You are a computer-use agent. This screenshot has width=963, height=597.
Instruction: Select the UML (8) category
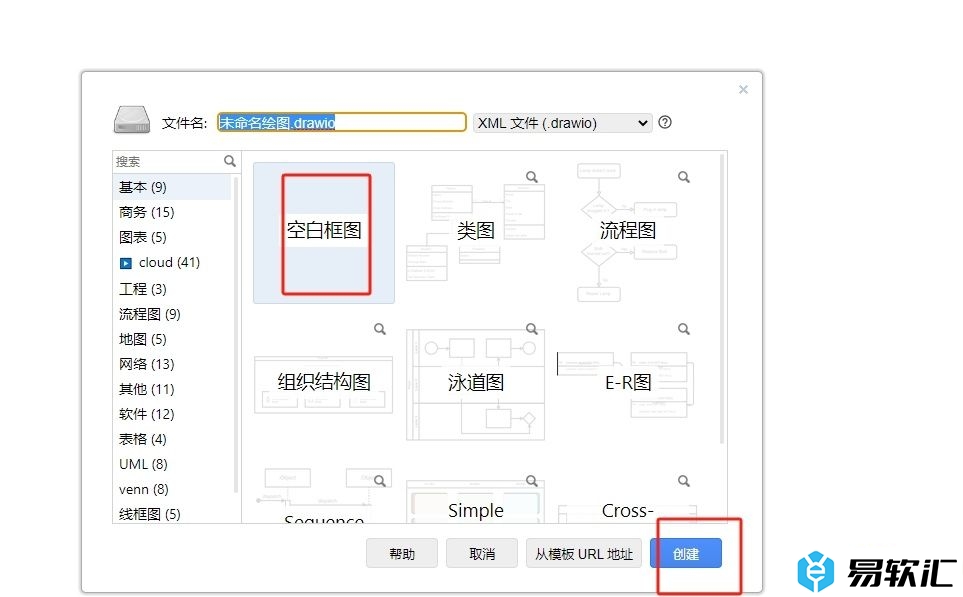172,464
